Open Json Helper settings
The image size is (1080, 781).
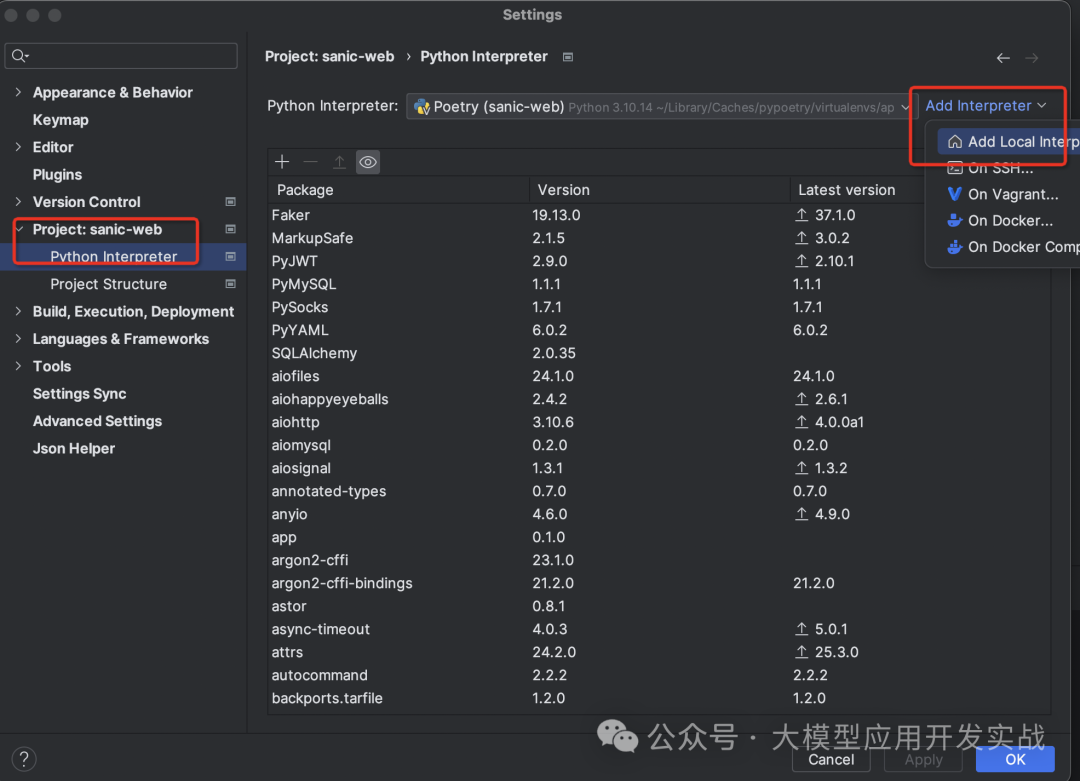[74, 448]
